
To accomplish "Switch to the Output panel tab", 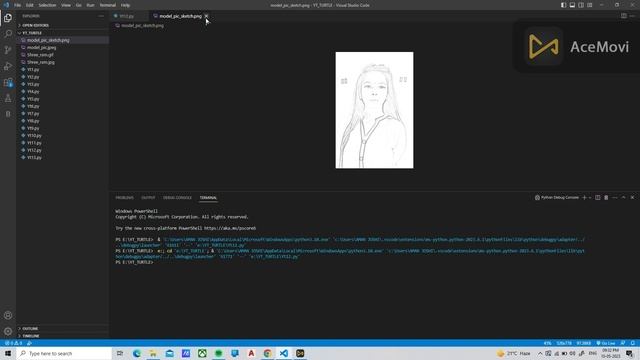I will point(148,198).
